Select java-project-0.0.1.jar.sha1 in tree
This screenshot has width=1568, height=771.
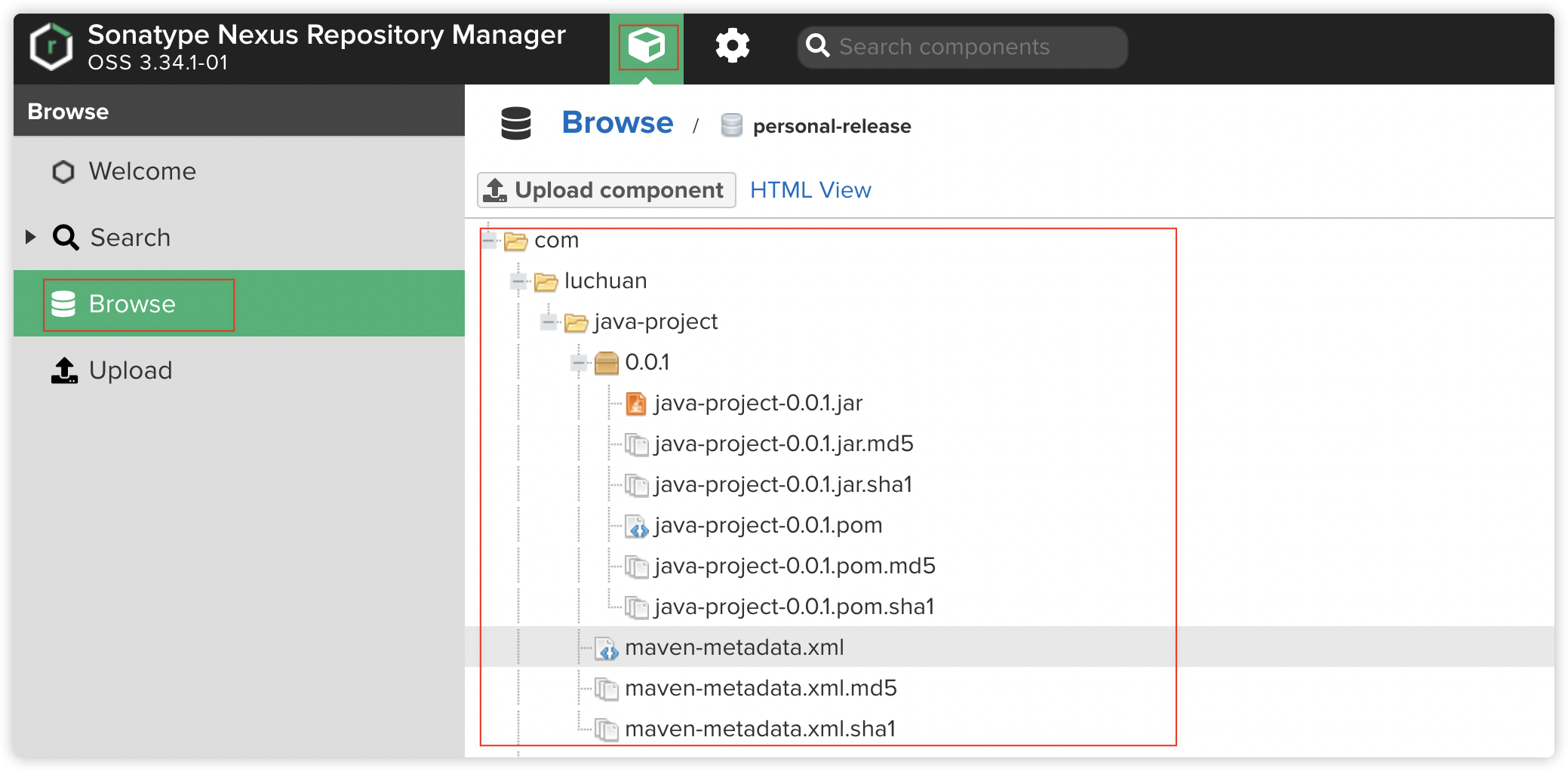(783, 484)
